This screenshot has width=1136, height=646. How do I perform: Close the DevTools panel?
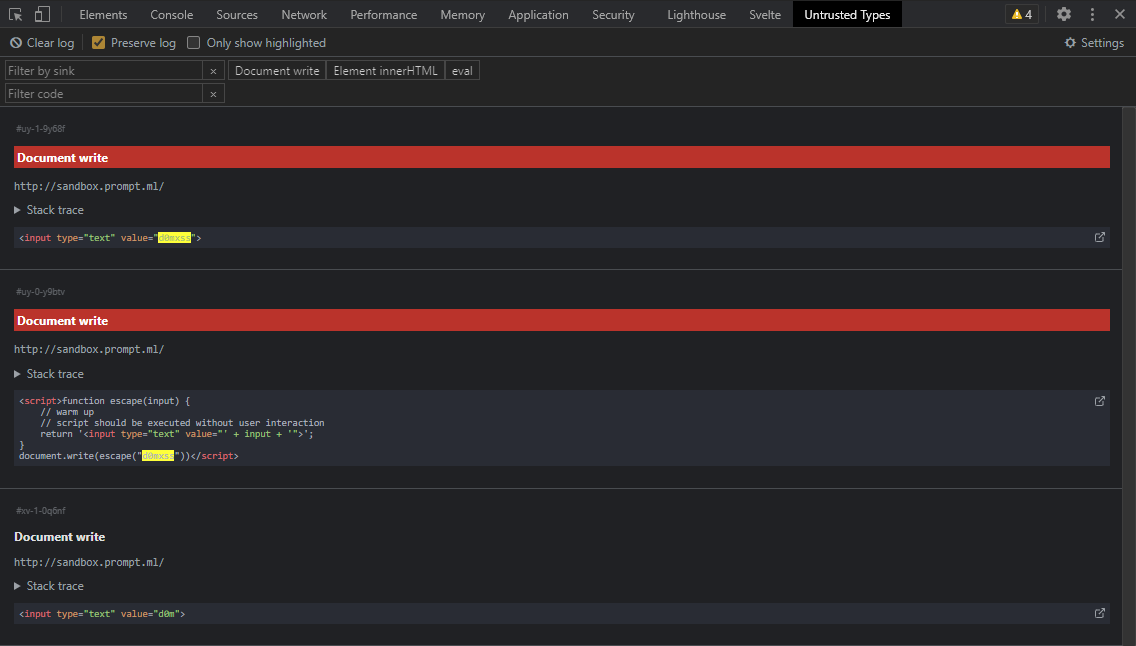pos(1119,14)
